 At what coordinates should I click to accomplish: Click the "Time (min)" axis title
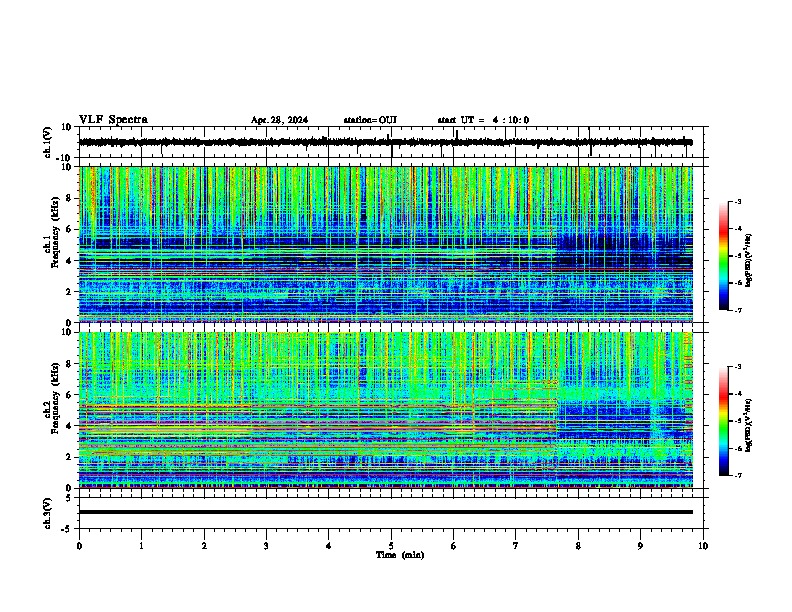tap(400, 555)
